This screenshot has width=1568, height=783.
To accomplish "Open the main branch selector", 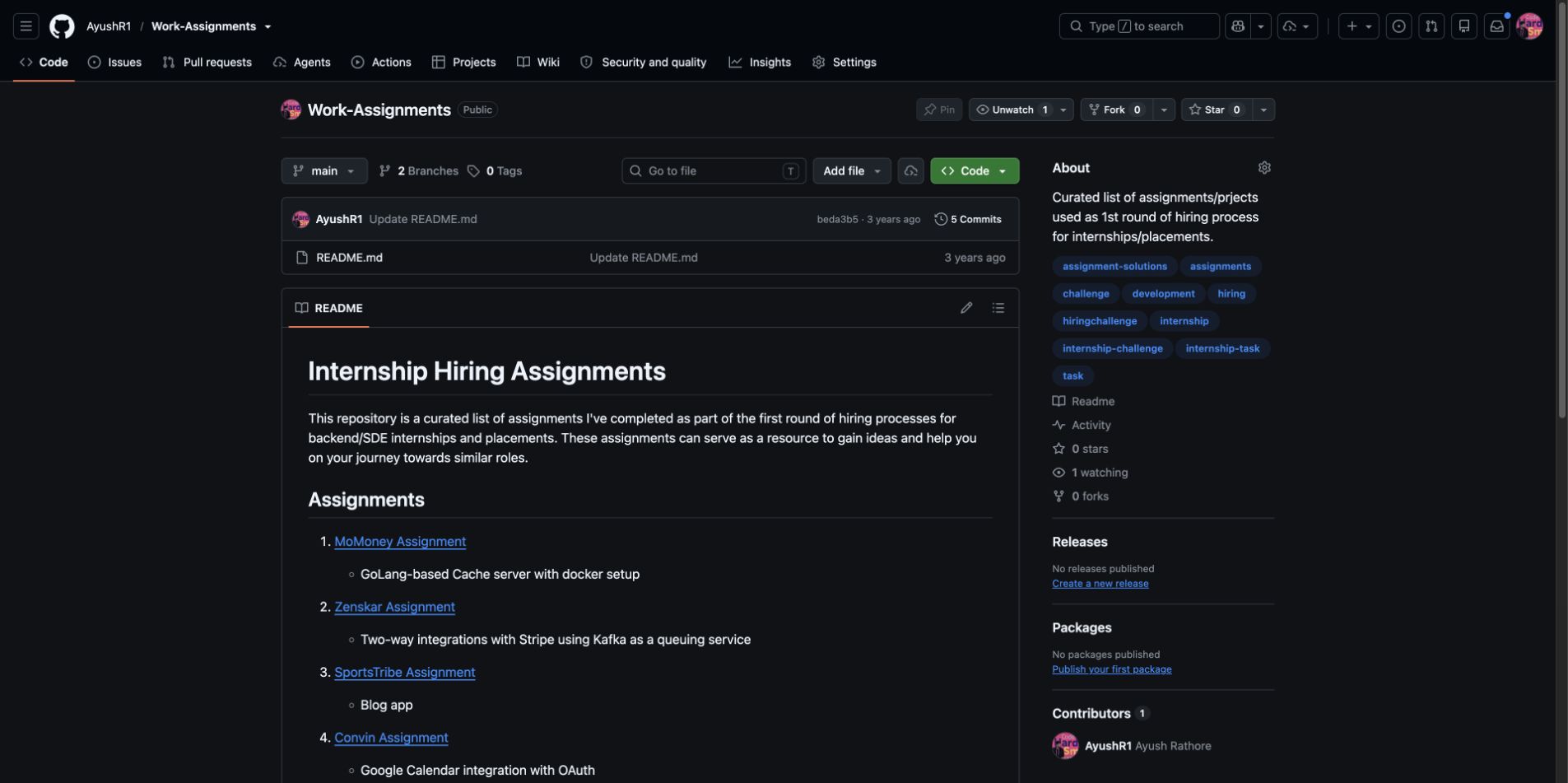I will [324, 171].
